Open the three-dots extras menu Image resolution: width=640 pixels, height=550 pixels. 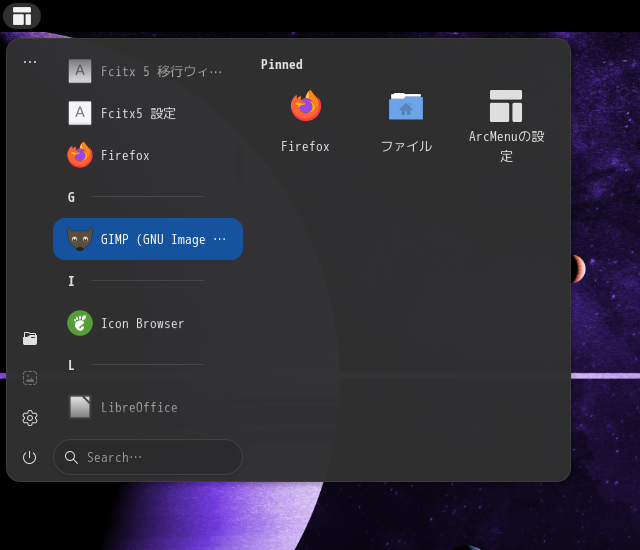[x=30, y=62]
